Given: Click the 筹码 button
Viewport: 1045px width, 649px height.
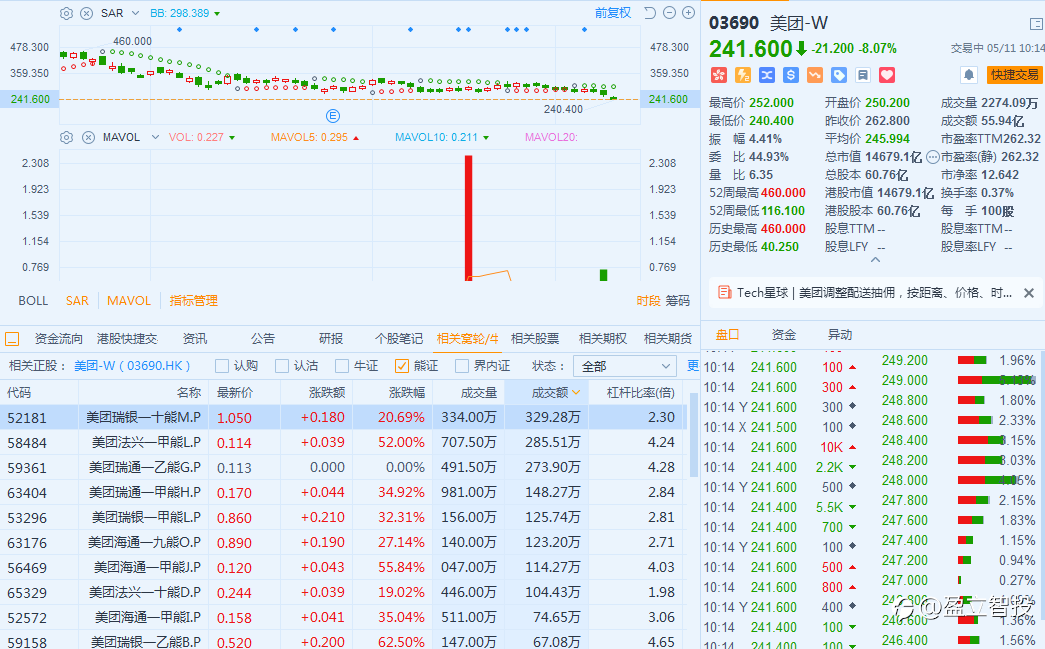Looking at the screenshot, I should [678, 301].
